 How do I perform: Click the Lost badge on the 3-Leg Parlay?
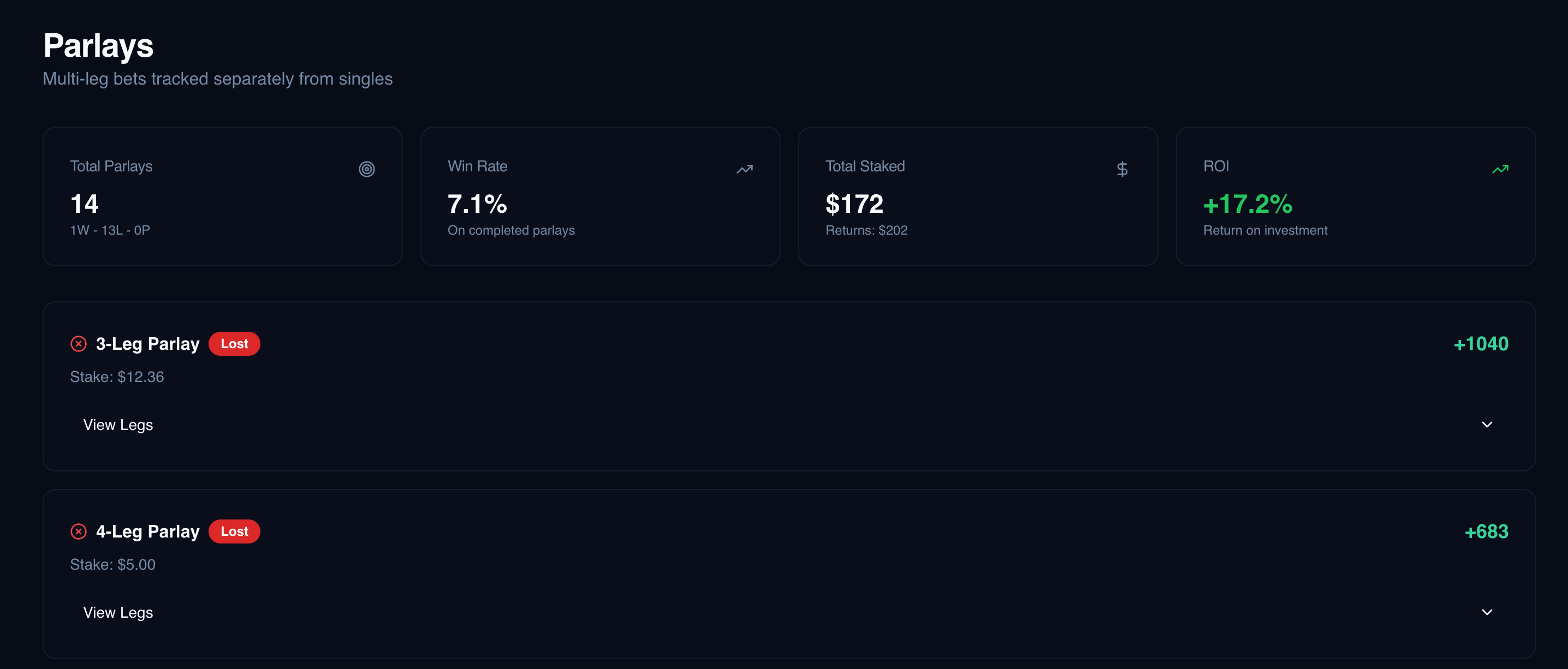234,344
